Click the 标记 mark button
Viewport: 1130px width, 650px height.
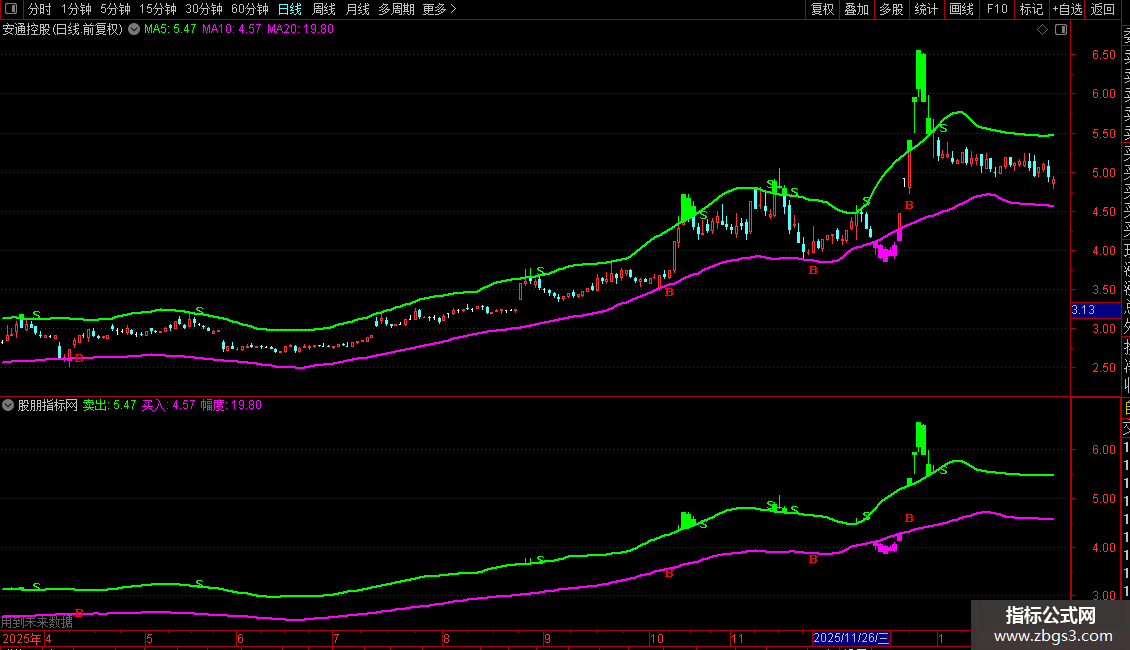(1031, 9)
